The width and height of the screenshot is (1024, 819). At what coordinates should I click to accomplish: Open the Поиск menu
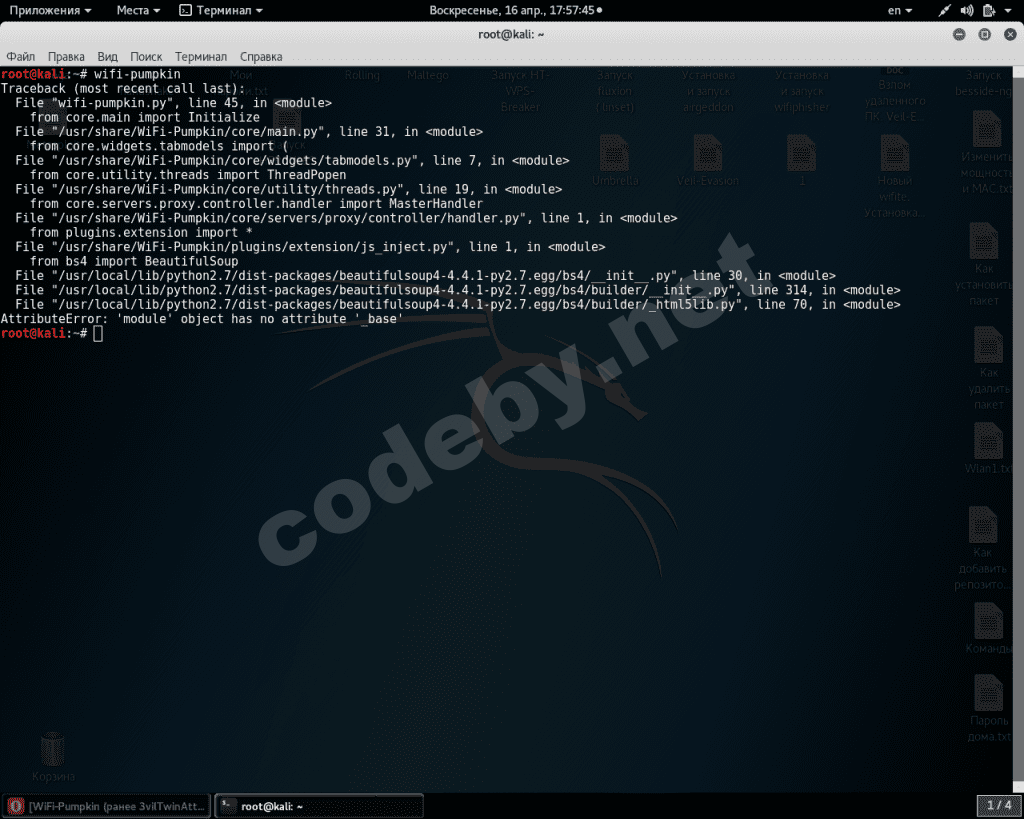146,57
